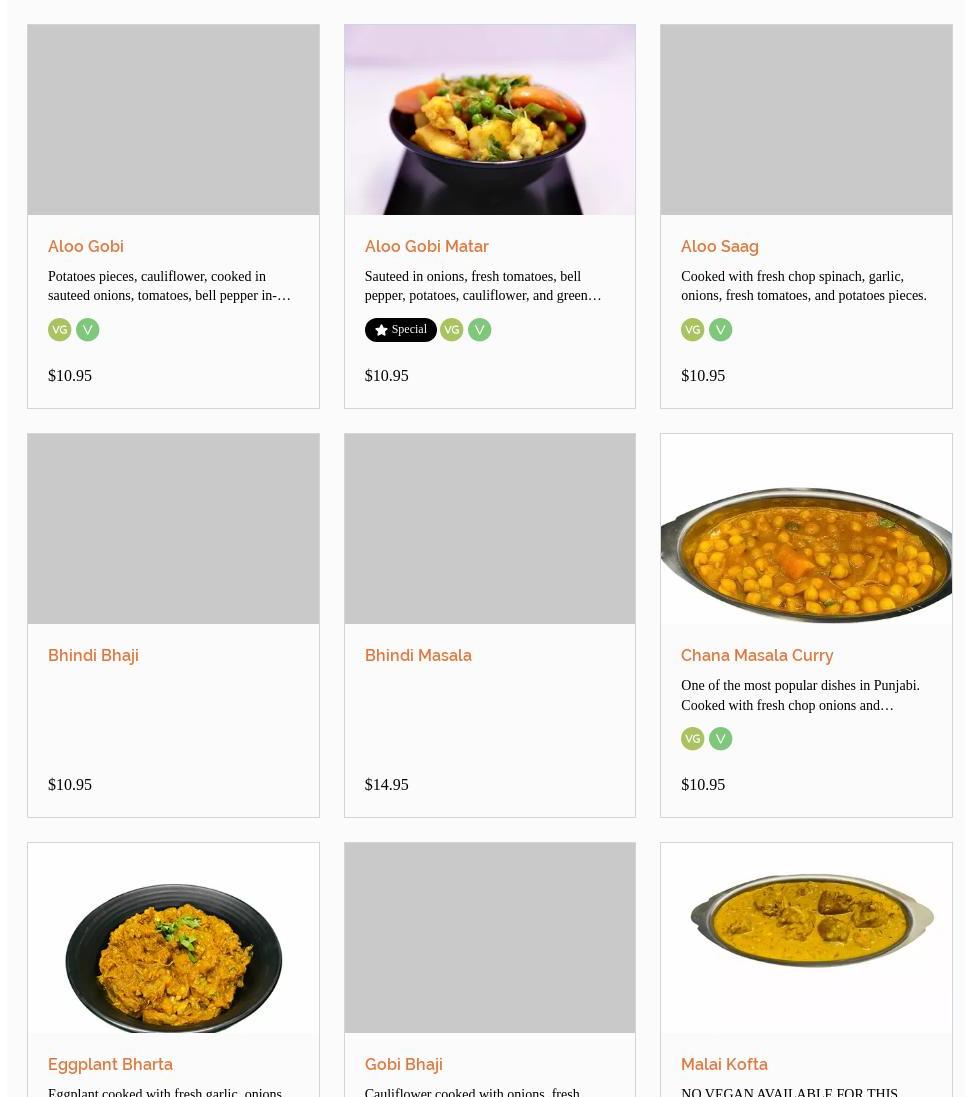The image size is (965, 1097).
Task: Click the V badge on Aloo Gobi Matar
Action: [x=479, y=330]
